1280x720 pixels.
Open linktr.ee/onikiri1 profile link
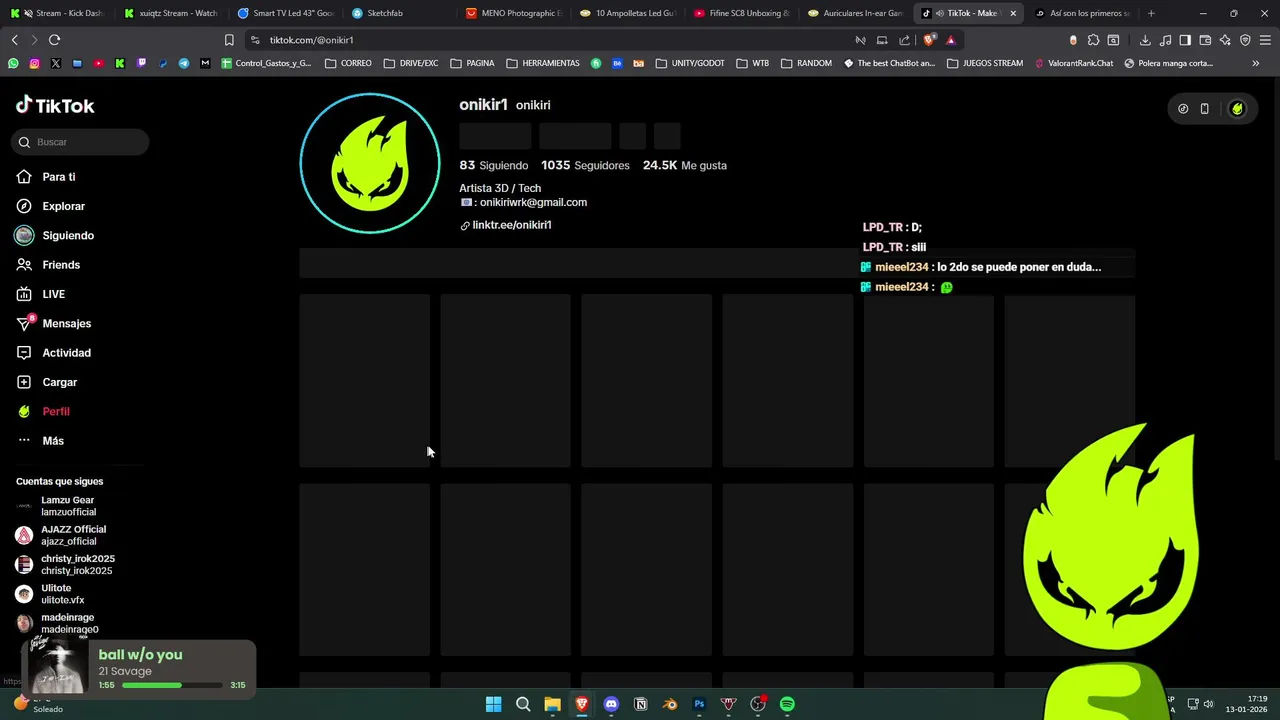pos(511,225)
